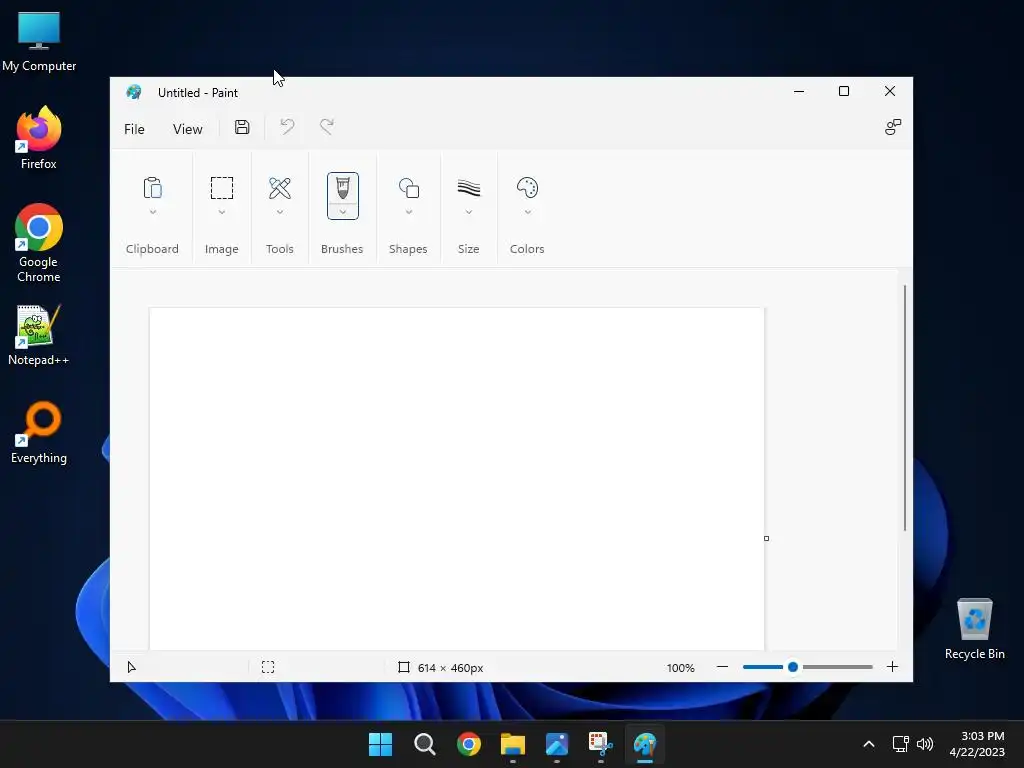Click the selection size icon in status bar

pyautogui.click(x=268, y=667)
